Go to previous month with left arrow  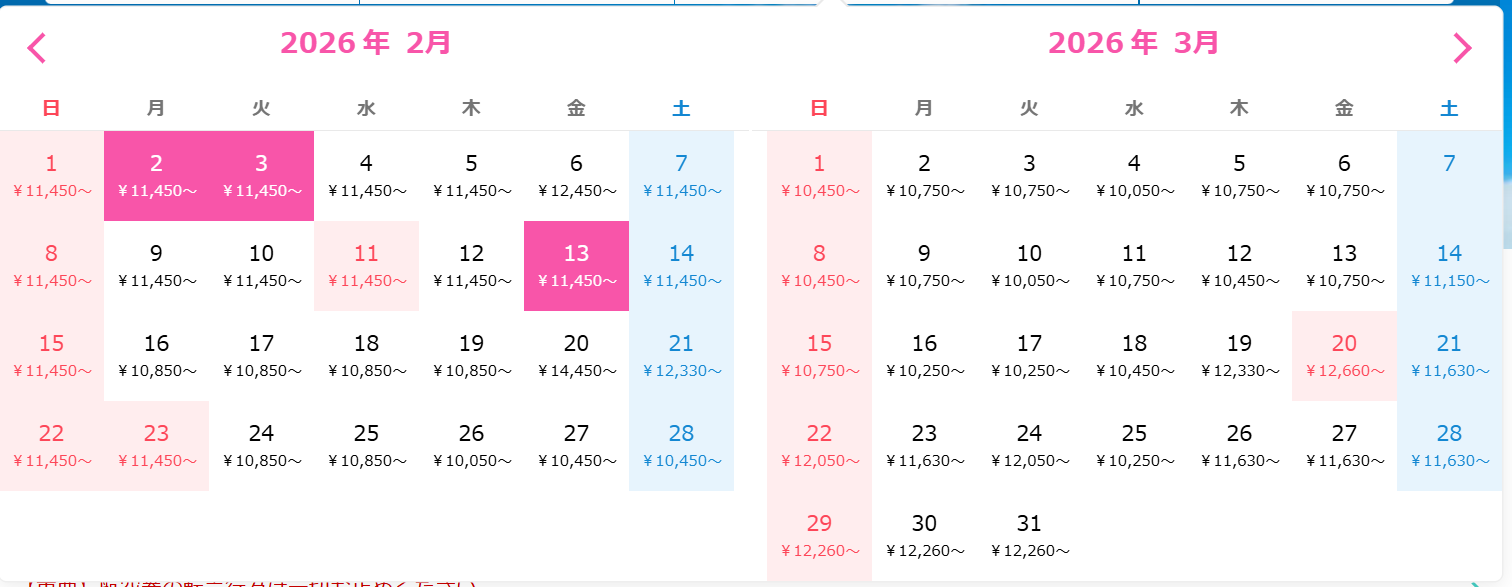pos(37,48)
